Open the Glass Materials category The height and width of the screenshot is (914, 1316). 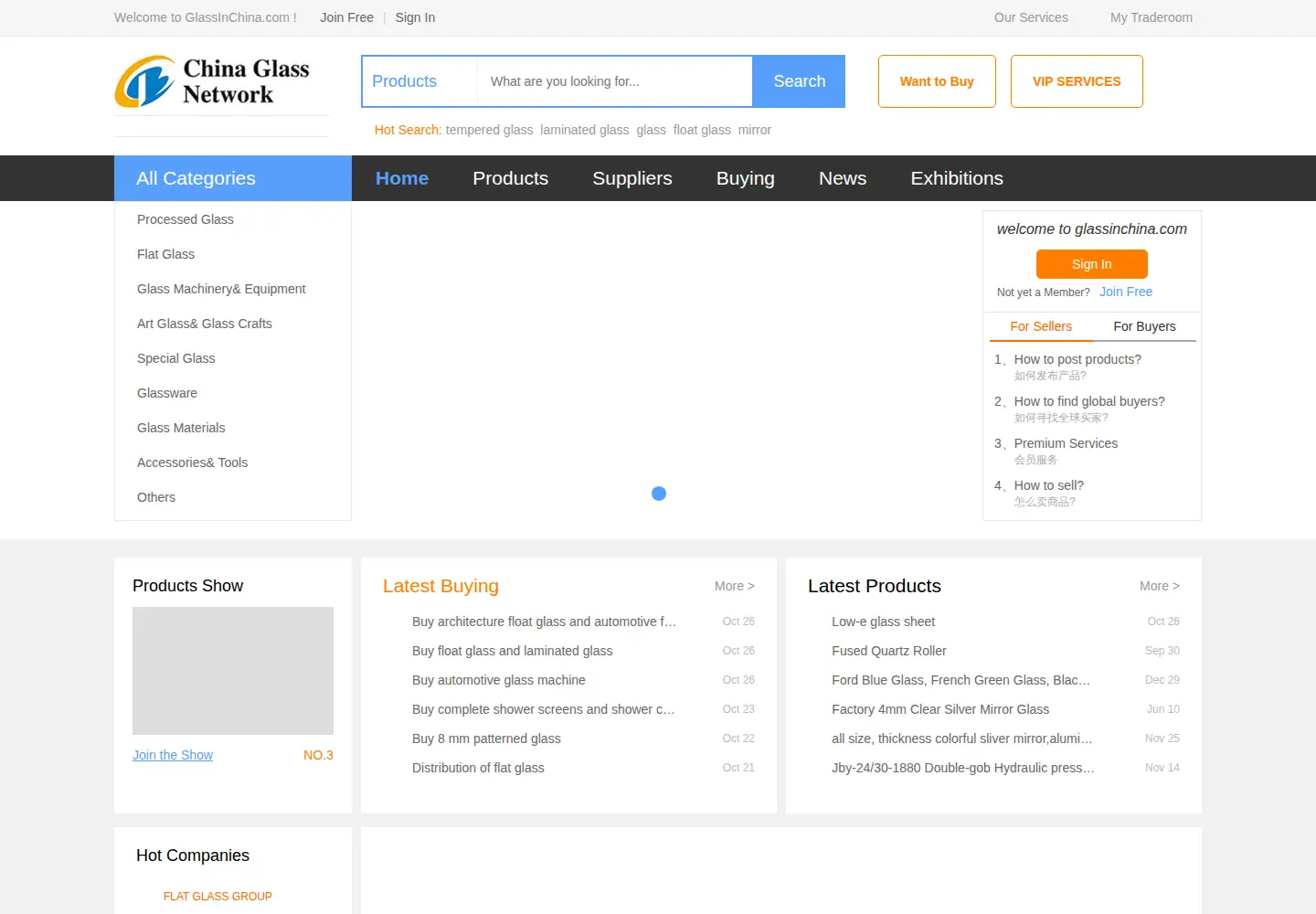[x=181, y=428]
